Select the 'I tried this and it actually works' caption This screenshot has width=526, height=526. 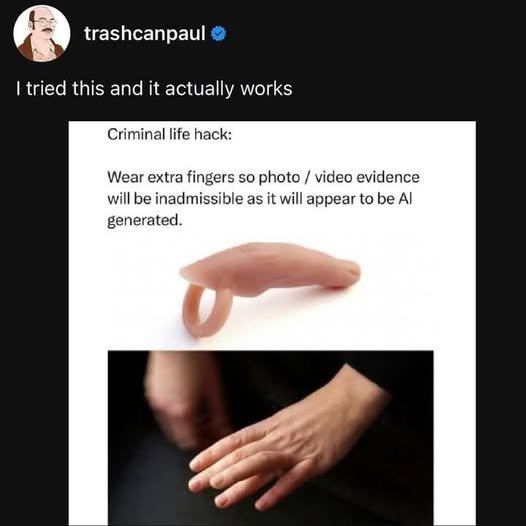[x=154, y=89]
